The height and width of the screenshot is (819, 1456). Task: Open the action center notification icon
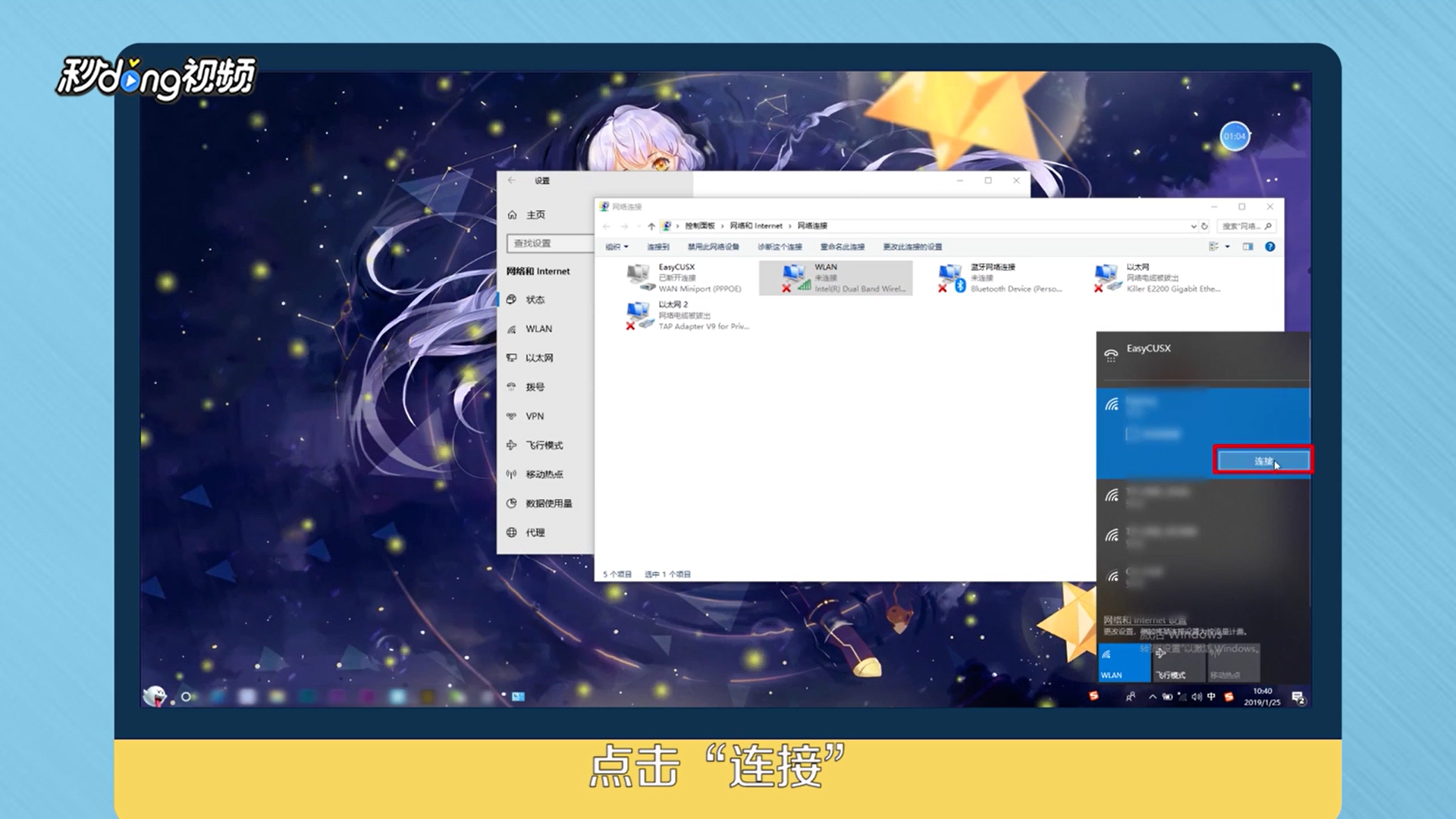pos(1298,697)
